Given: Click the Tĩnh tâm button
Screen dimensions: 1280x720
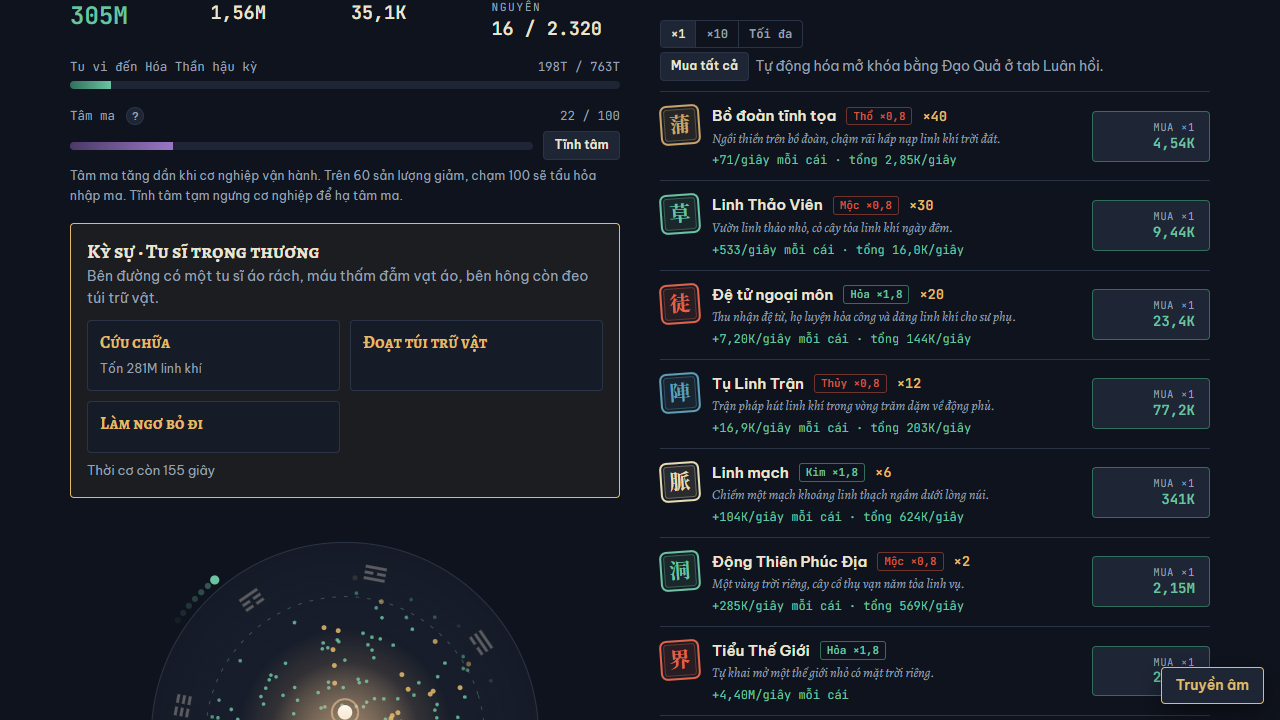Looking at the screenshot, I should 582,145.
